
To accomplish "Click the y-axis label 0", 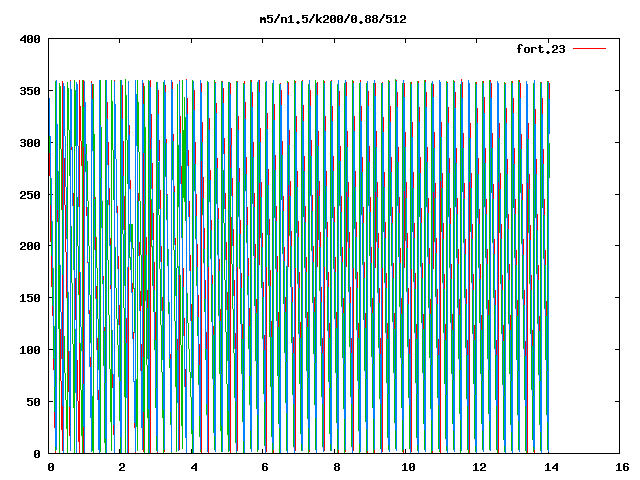I will pyautogui.click(x=37, y=454).
